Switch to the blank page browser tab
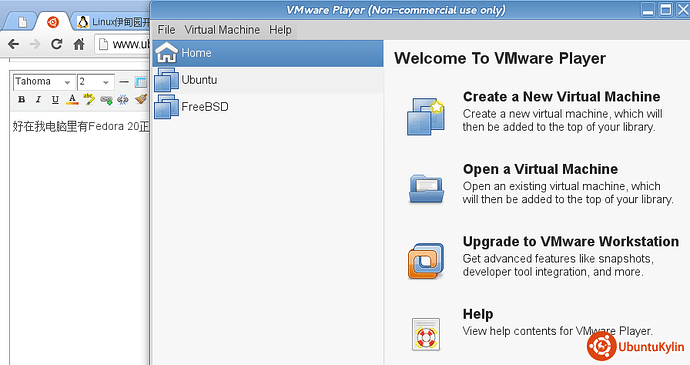690x365 pixels. pyautogui.click(x=22, y=22)
